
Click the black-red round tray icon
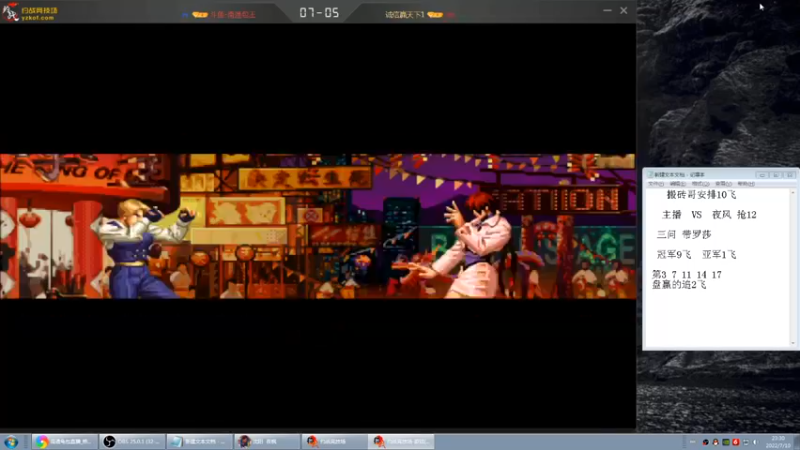point(706,442)
